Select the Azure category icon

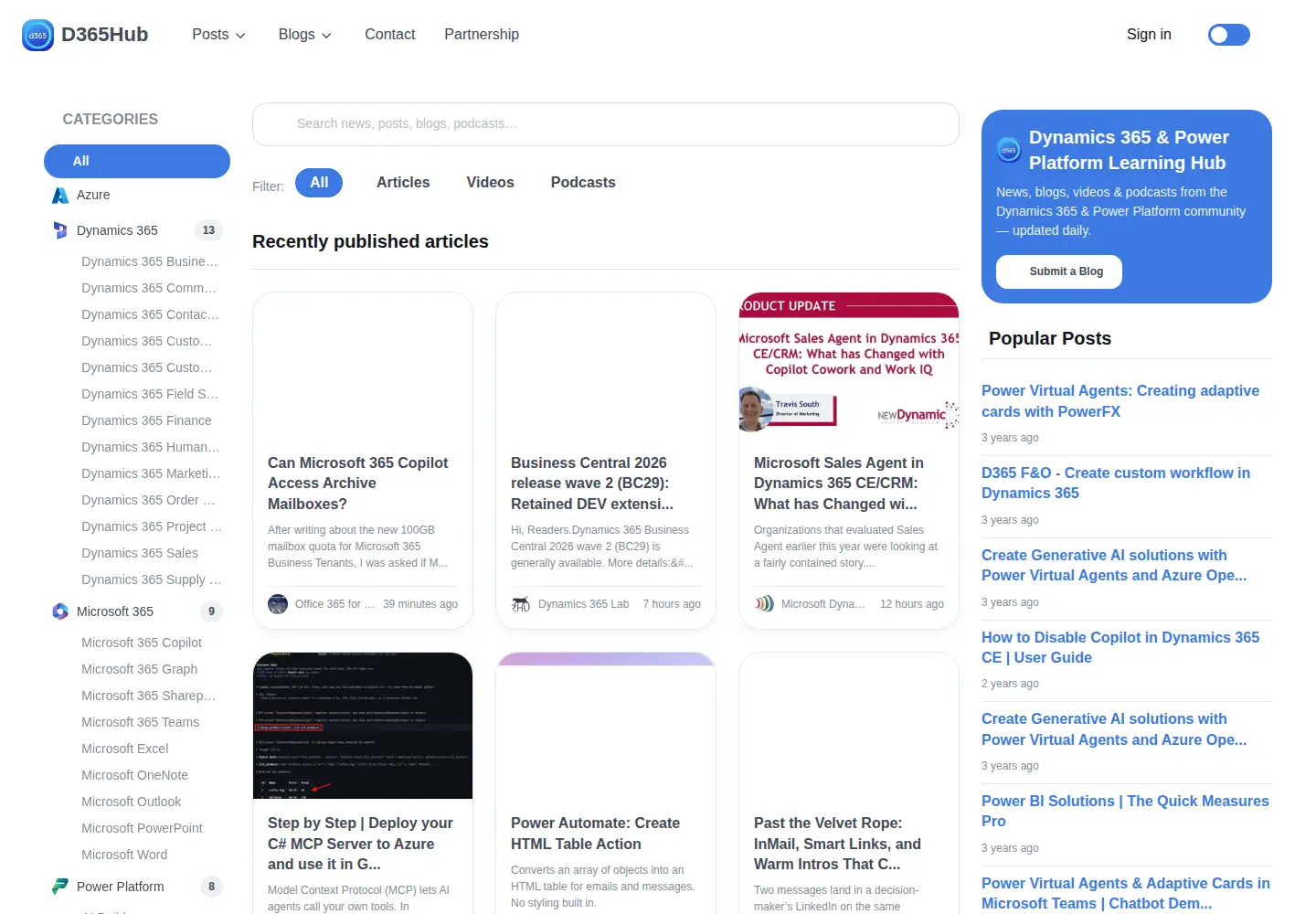coord(60,196)
